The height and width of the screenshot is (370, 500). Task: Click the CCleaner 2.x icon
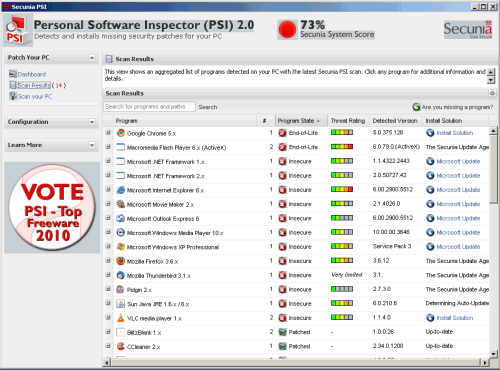[121, 346]
